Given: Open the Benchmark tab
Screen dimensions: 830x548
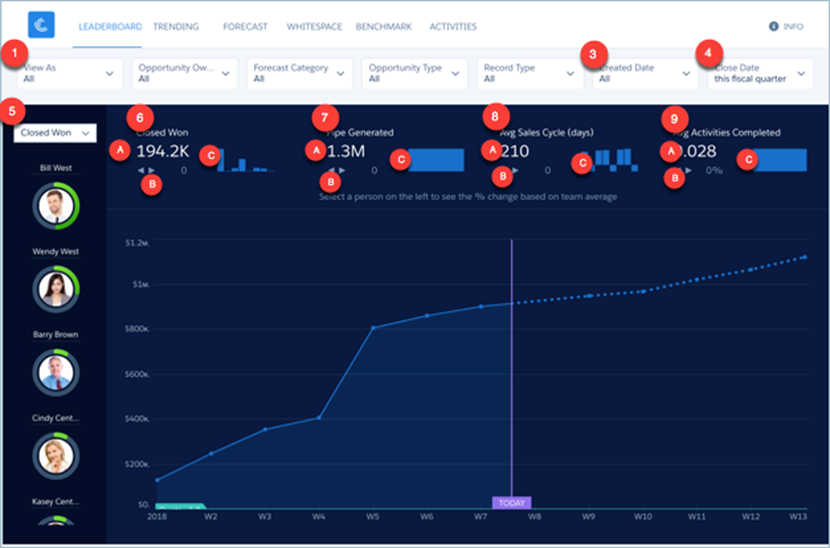Looking at the screenshot, I should click(x=385, y=27).
